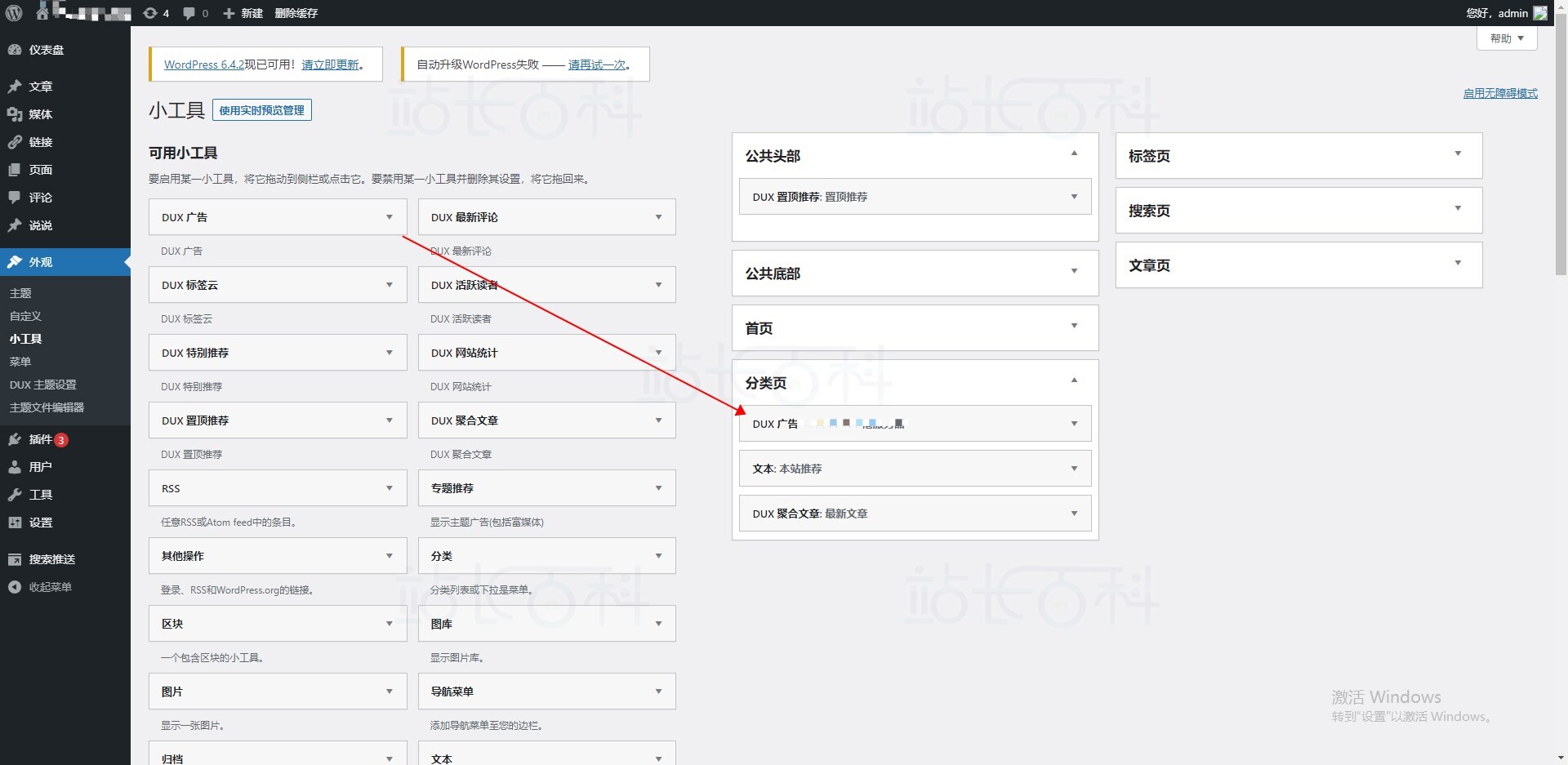Viewport: 1568px width, 765px height.
Task: Expand the 搜索页 sidebar area
Action: coord(1459,208)
